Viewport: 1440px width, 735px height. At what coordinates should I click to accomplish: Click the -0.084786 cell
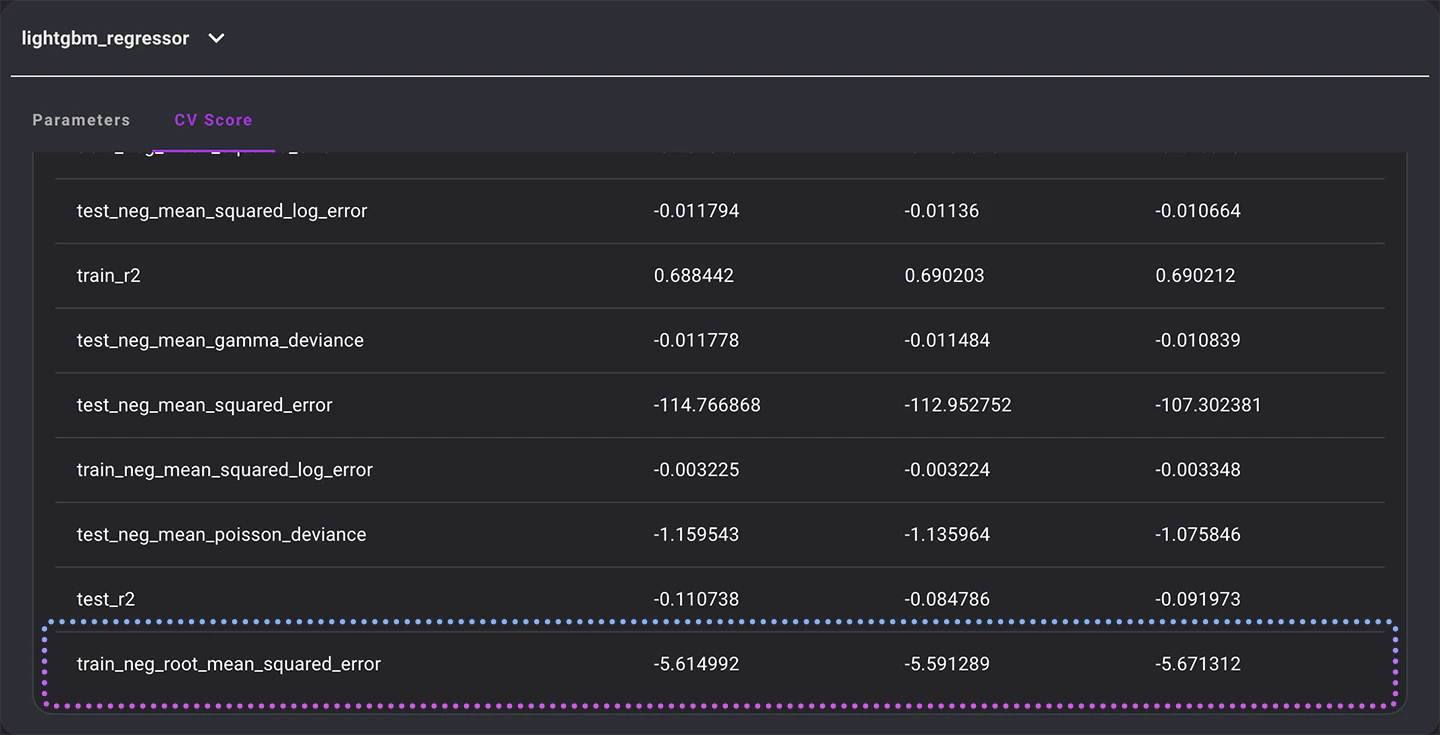click(947, 599)
